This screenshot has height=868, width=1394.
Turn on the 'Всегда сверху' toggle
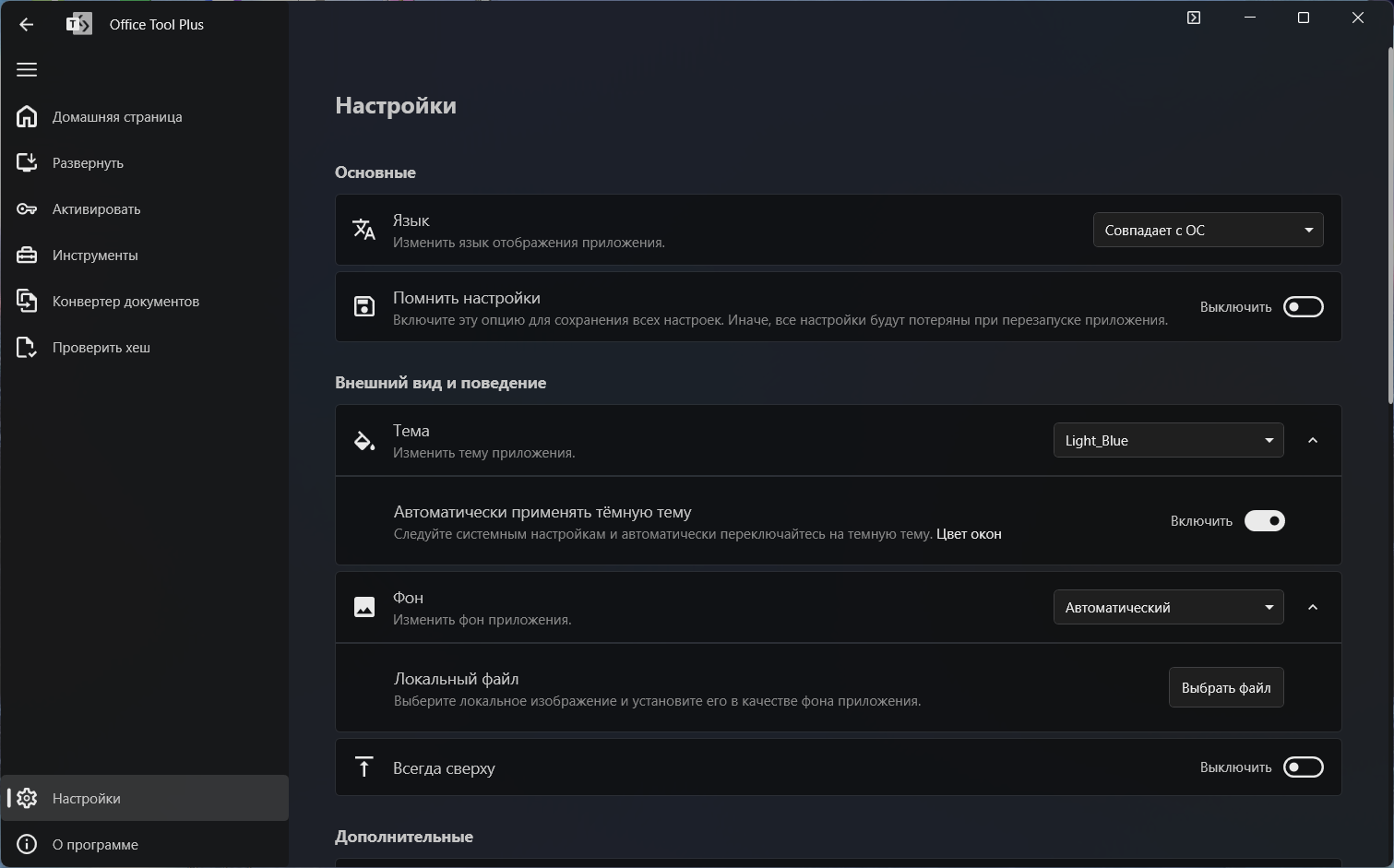point(1303,767)
